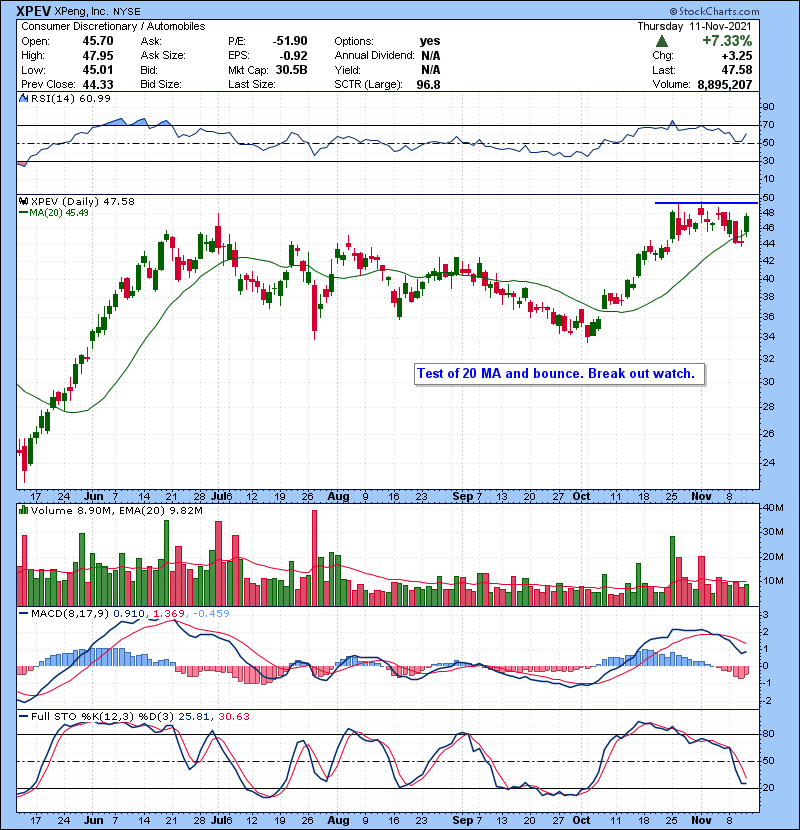Image resolution: width=800 pixels, height=830 pixels.
Task: Click the 24 label on price axis
Action: (768, 463)
